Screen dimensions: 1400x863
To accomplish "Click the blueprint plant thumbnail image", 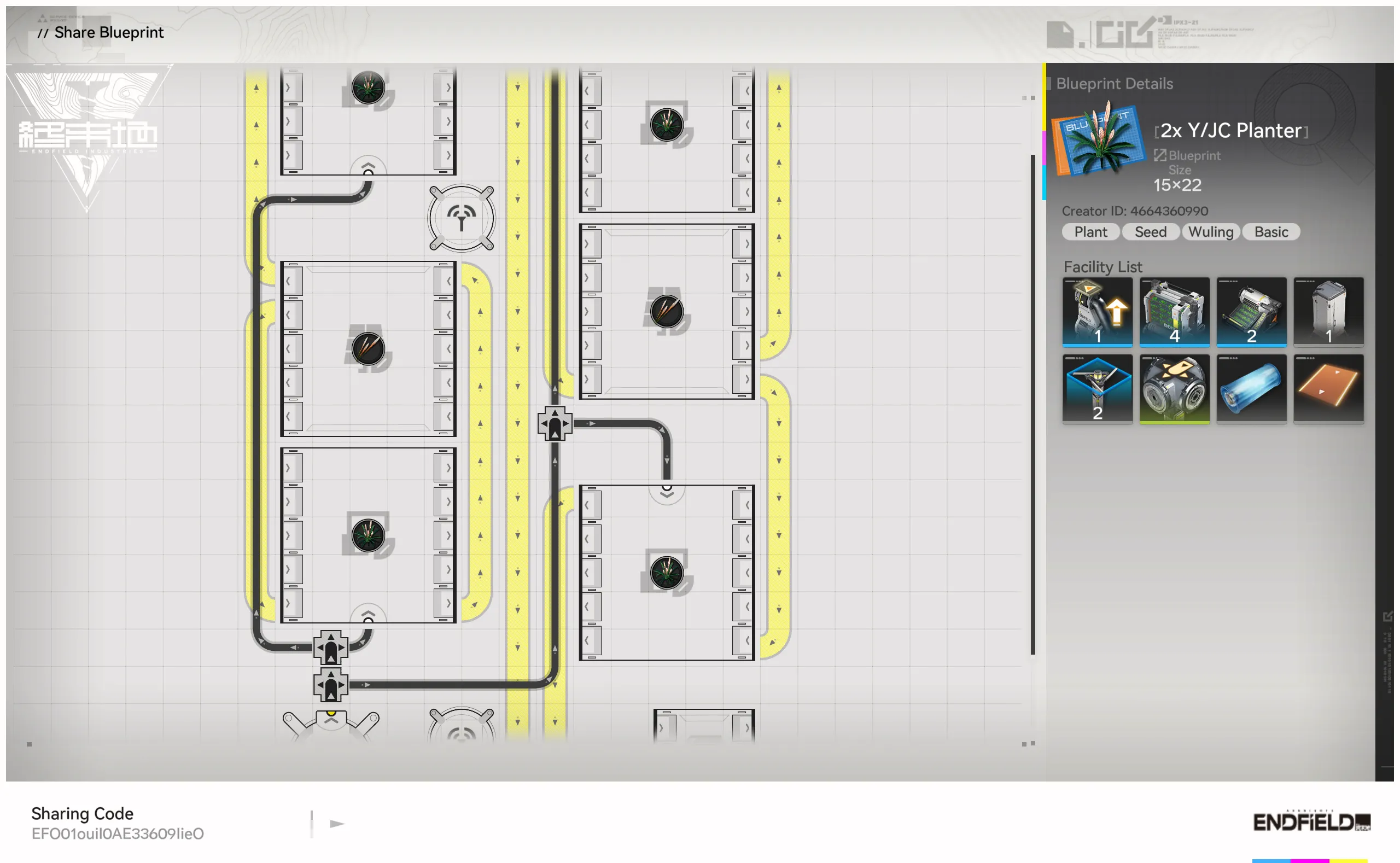I will tap(1098, 140).
